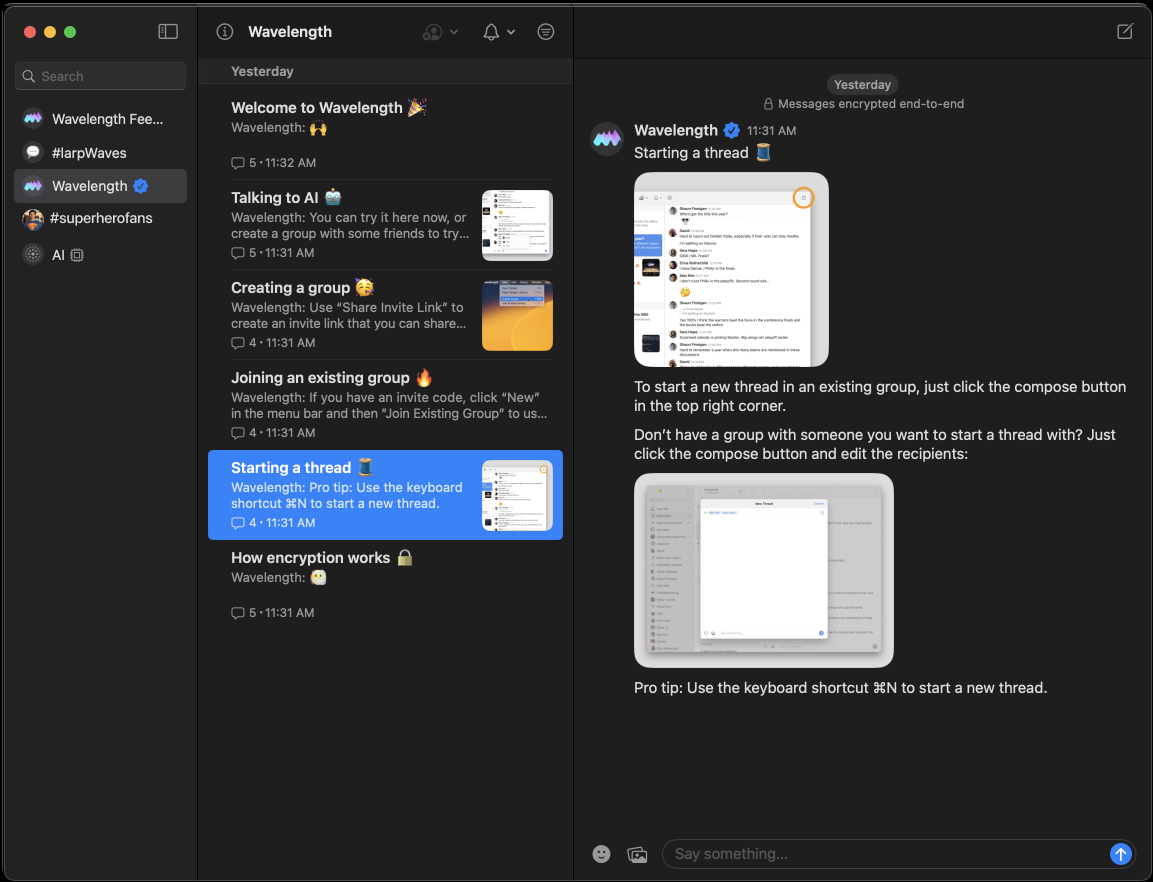This screenshot has height=882, width=1153.
Task: Select the Starting a thread row
Action: (385, 495)
